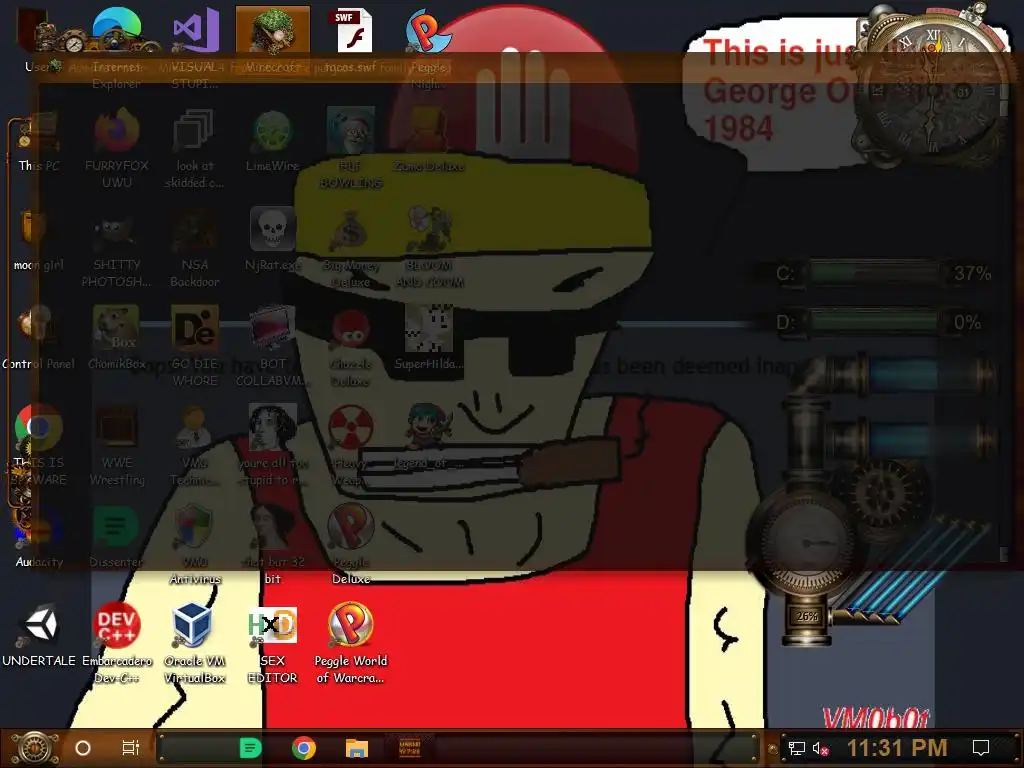This screenshot has height=768, width=1024.
Task: Select the ChomikBox desktop icon
Action: [117, 338]
